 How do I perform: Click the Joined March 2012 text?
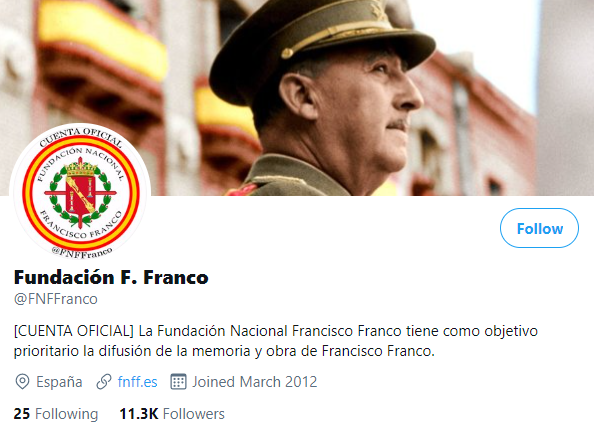pyautogui.click(x=255, y=382)
